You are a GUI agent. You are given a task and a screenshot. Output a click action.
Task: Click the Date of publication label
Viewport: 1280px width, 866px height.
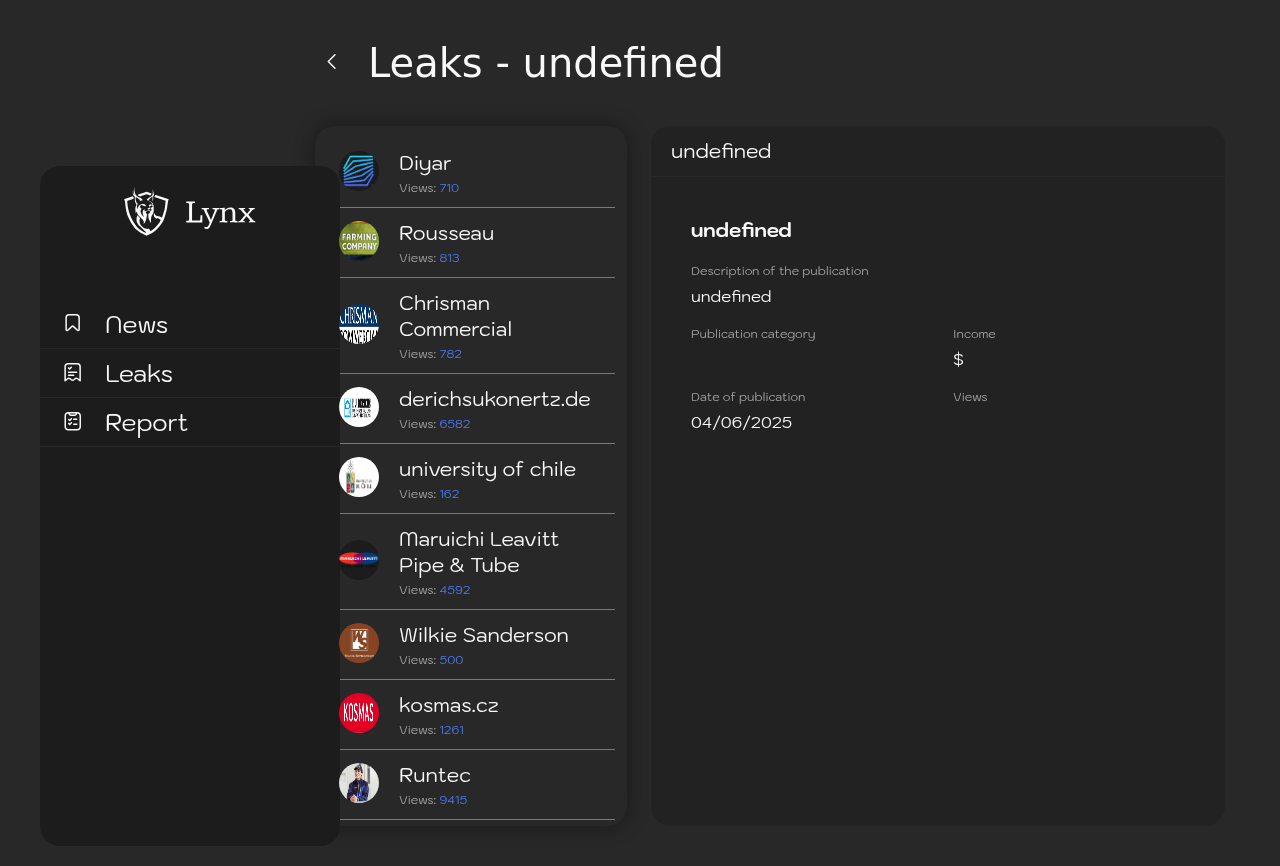[x=748, y=397]
